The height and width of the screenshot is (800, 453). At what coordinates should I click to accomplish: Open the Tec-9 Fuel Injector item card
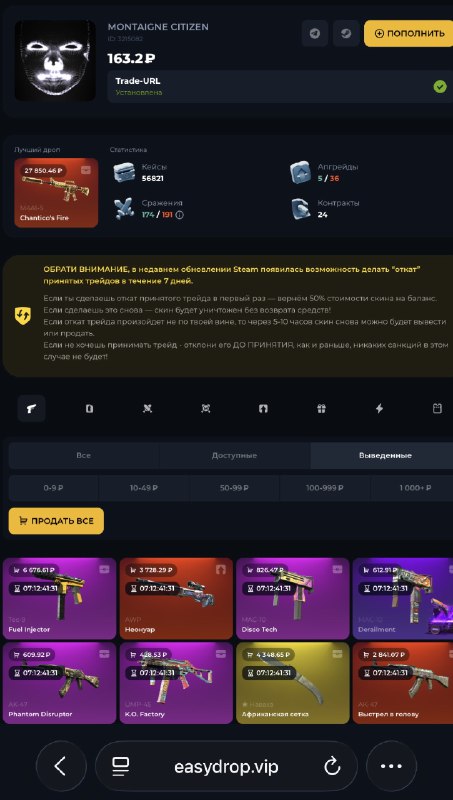coord(59,598)
